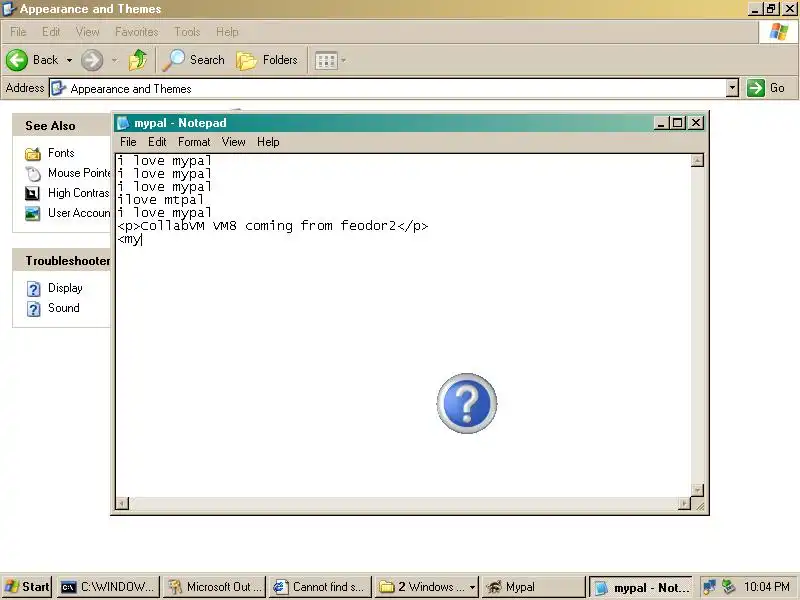
Task: Maximize the Notepad window
Action: (678, 123)
